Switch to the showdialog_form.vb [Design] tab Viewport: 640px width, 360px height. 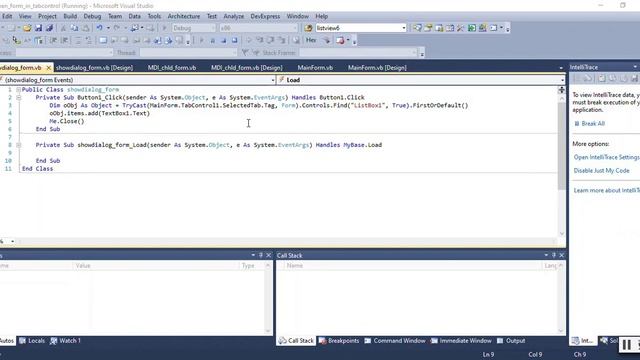click(94, 68)
